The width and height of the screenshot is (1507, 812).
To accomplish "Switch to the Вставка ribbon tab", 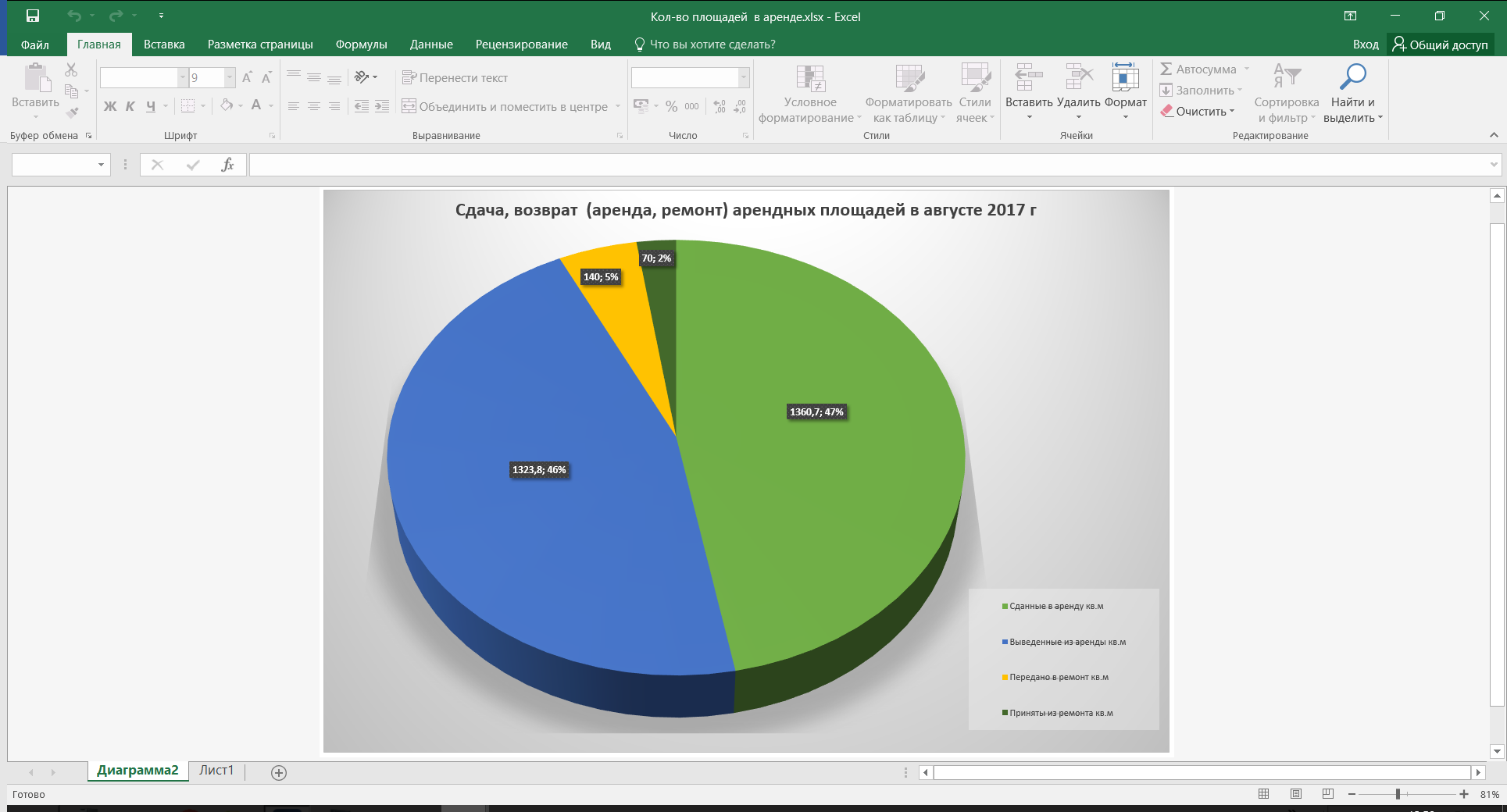I will tap(164, 45).
